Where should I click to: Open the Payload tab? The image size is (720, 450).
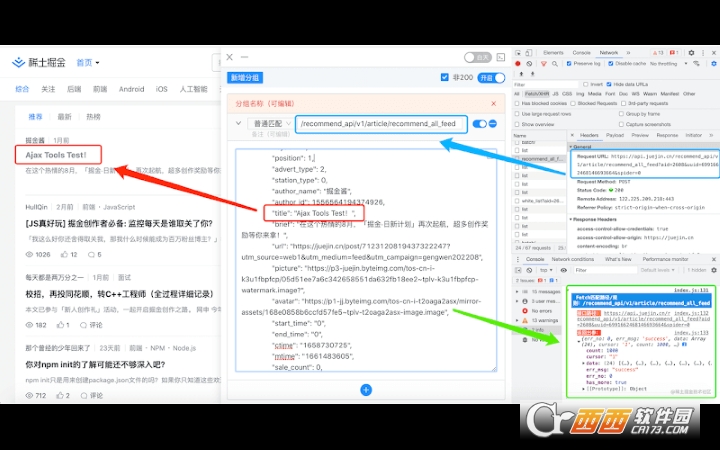(x=615, y=135)
